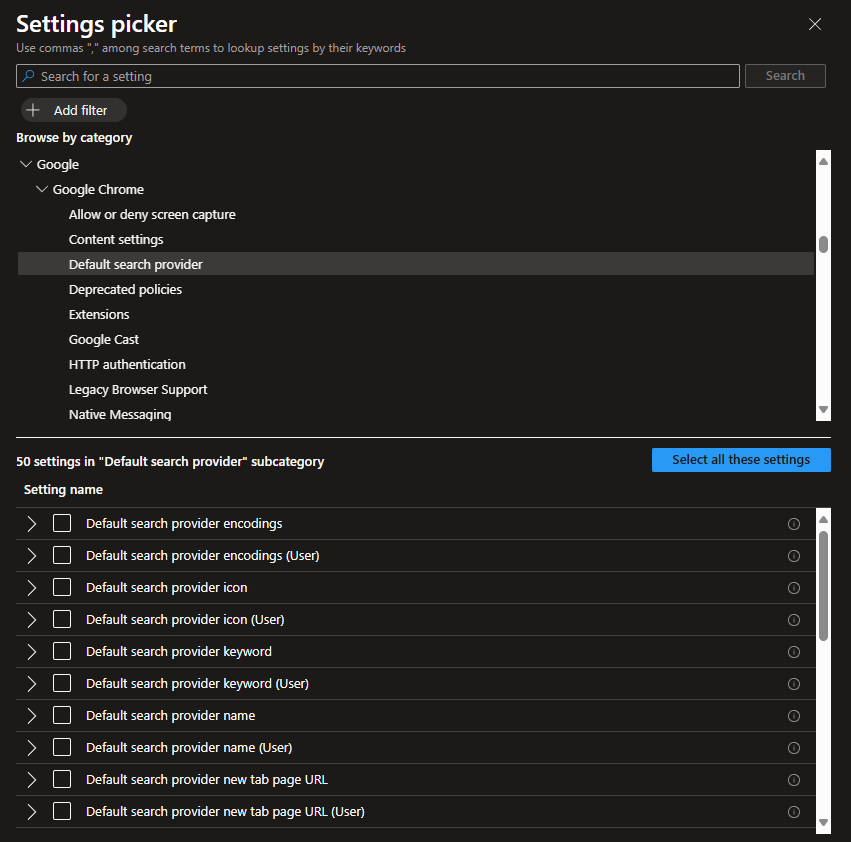
Task: Show info icon for Default search provider icon
Action: 793,588
